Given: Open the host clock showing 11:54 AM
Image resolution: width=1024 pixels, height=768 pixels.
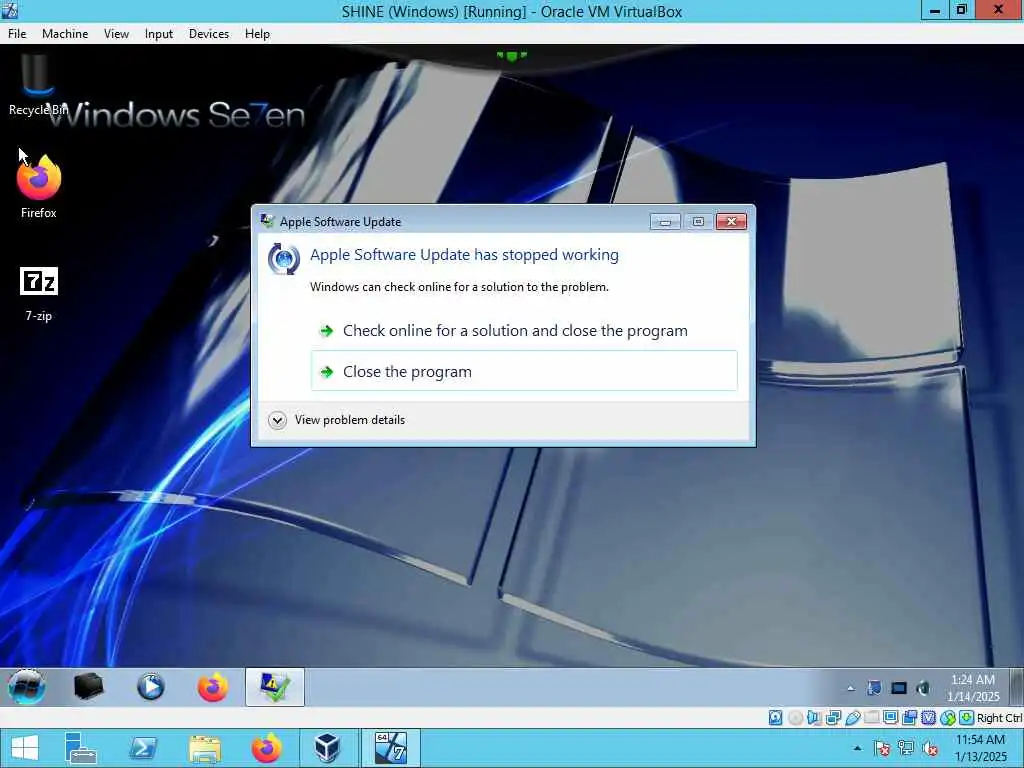Looking at the screenshot, I should (x=980, y=748).
